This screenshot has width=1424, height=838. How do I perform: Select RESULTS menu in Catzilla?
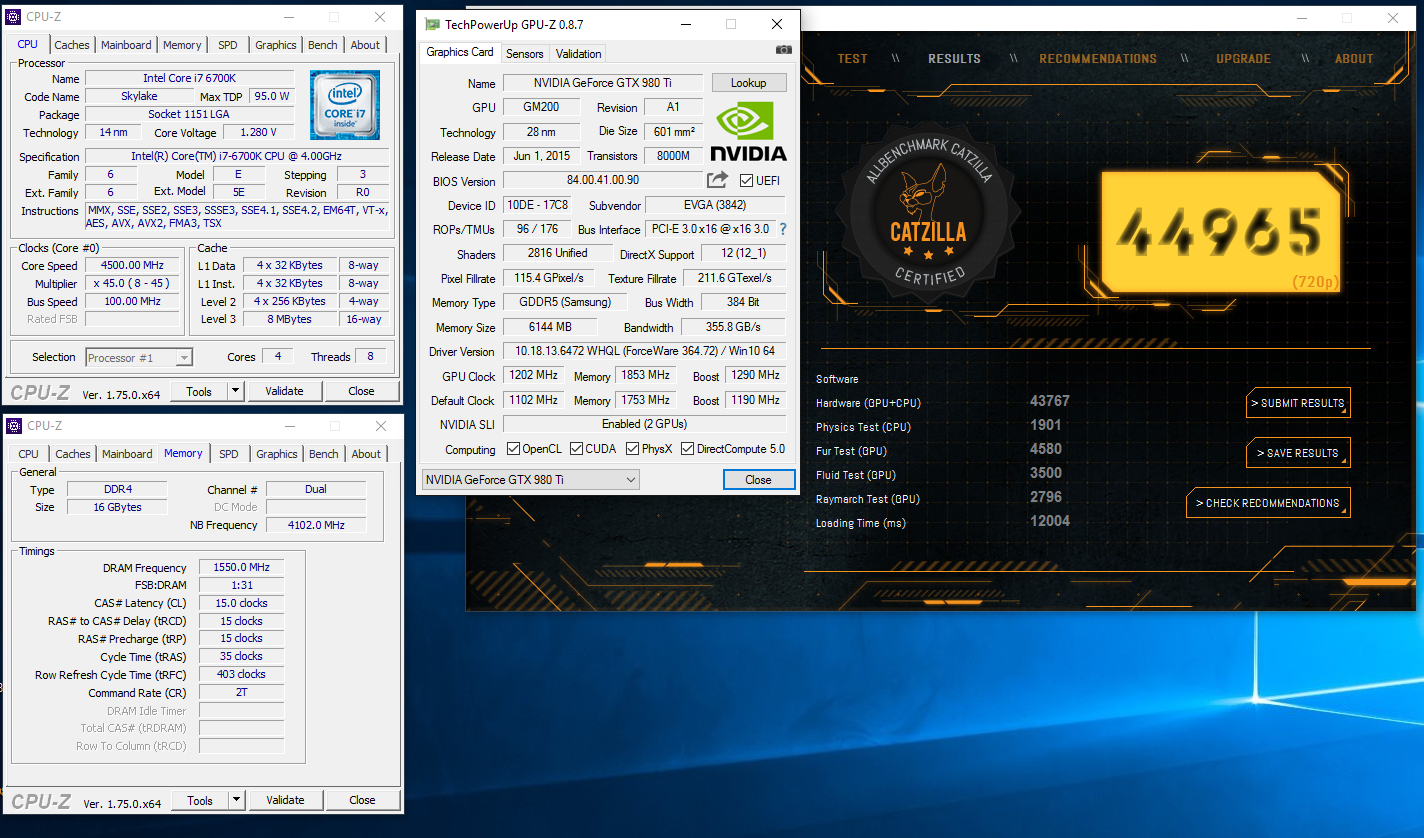pyautogui.click(x=954, y=59)
